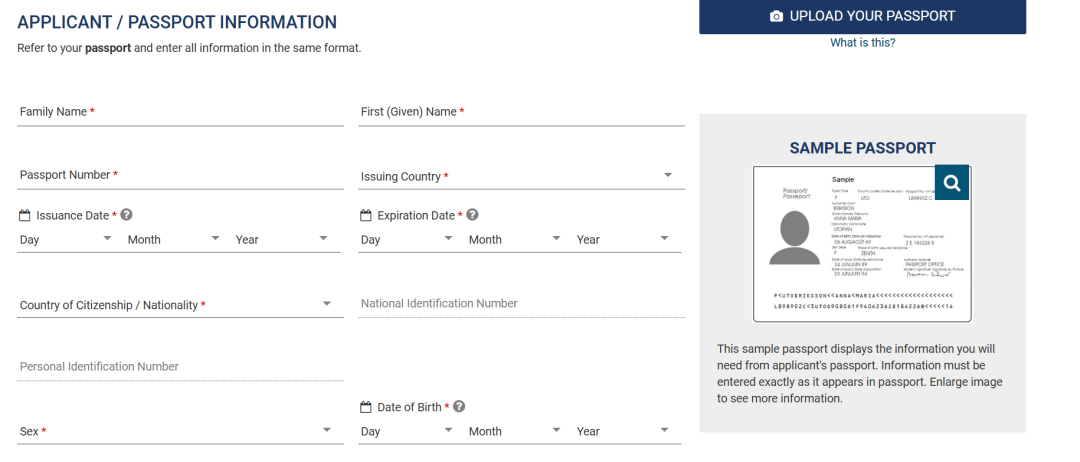Click the Date of Birth help icon
Viewport: 1080px width, 462px height.
[459, 407]
